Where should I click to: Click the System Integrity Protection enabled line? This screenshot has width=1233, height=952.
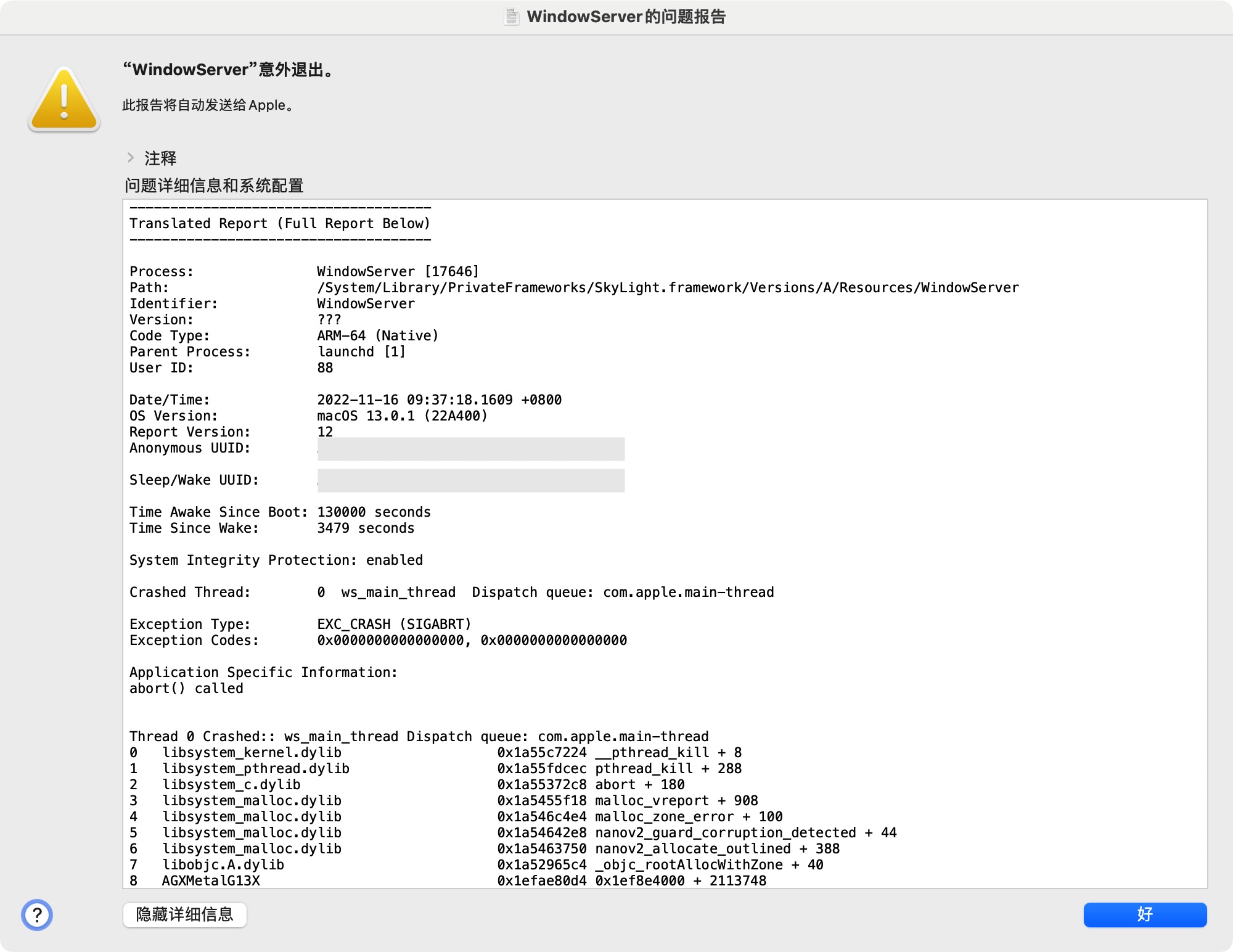coord(276,560)
